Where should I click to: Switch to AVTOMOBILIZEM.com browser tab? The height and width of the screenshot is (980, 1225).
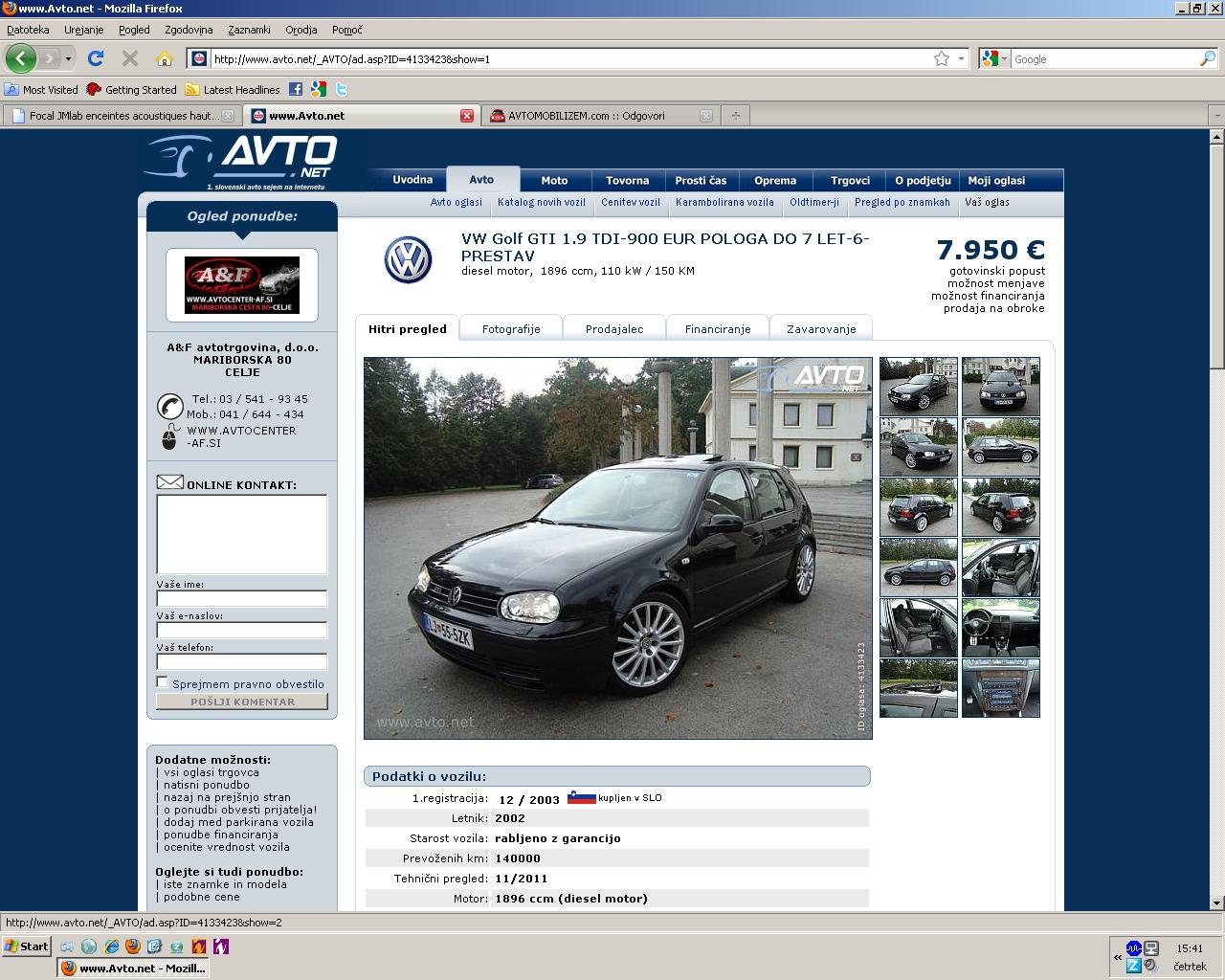click(600, 116)
